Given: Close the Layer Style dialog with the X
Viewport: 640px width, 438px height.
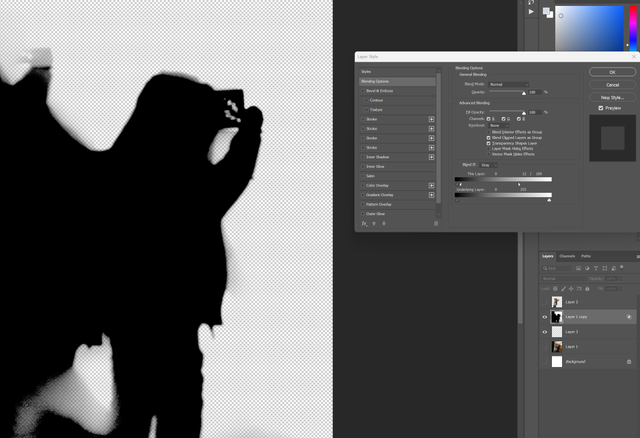Looking at the screenshot, I should [x=634, y=57].
